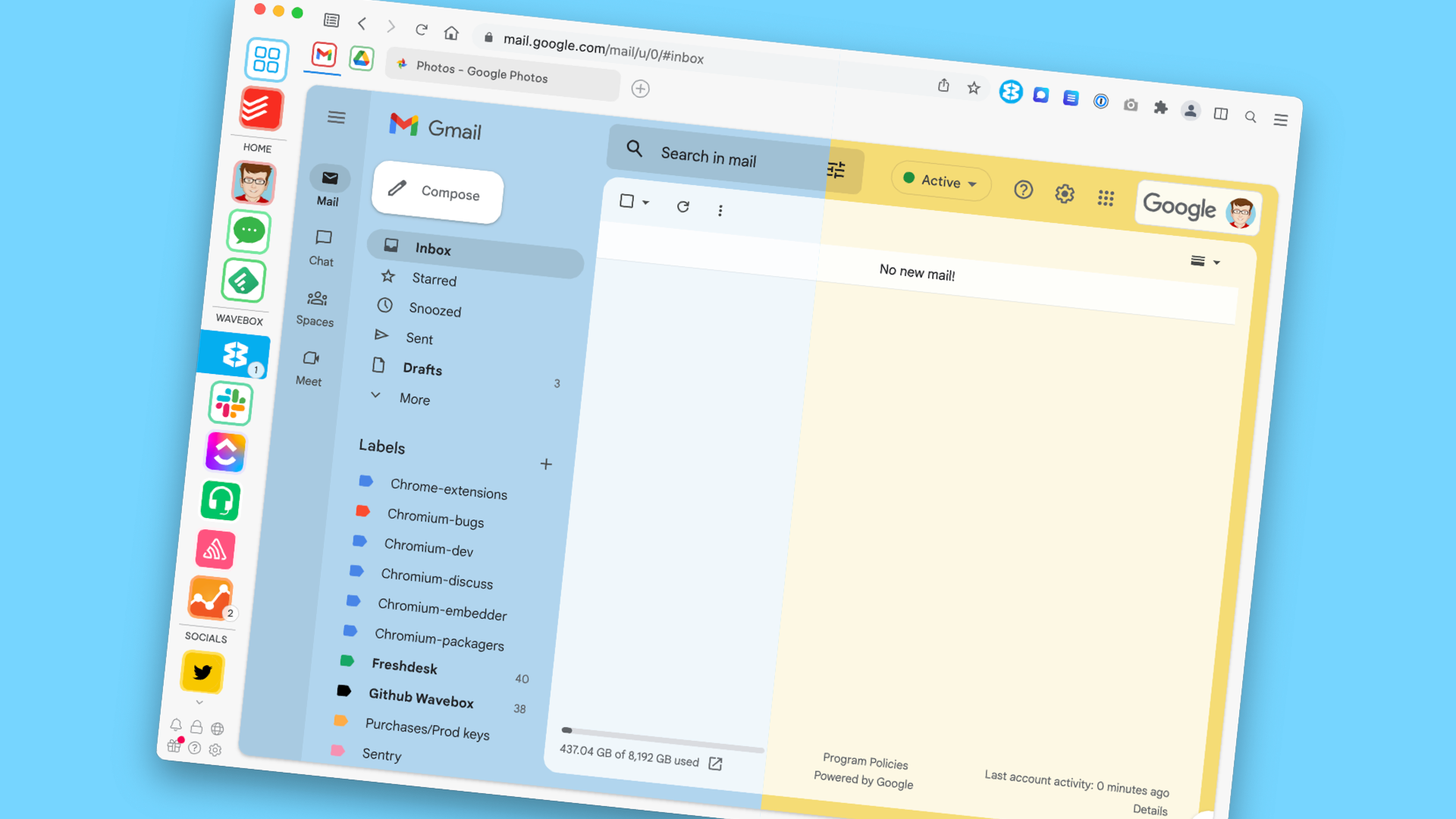Image resolution: width=1456 pixels, height=819 pixels.
Task: Toggle the Active status indicator
Action: coord(937,183)
